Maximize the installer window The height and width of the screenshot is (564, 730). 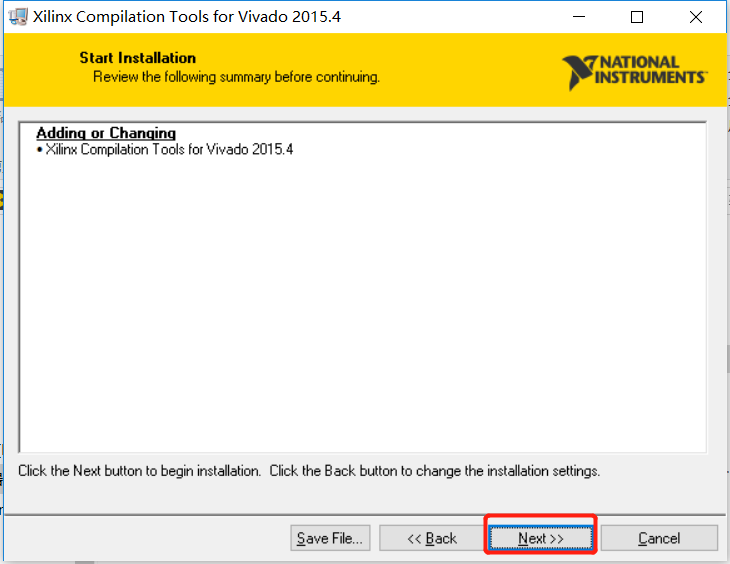(637, 17)
